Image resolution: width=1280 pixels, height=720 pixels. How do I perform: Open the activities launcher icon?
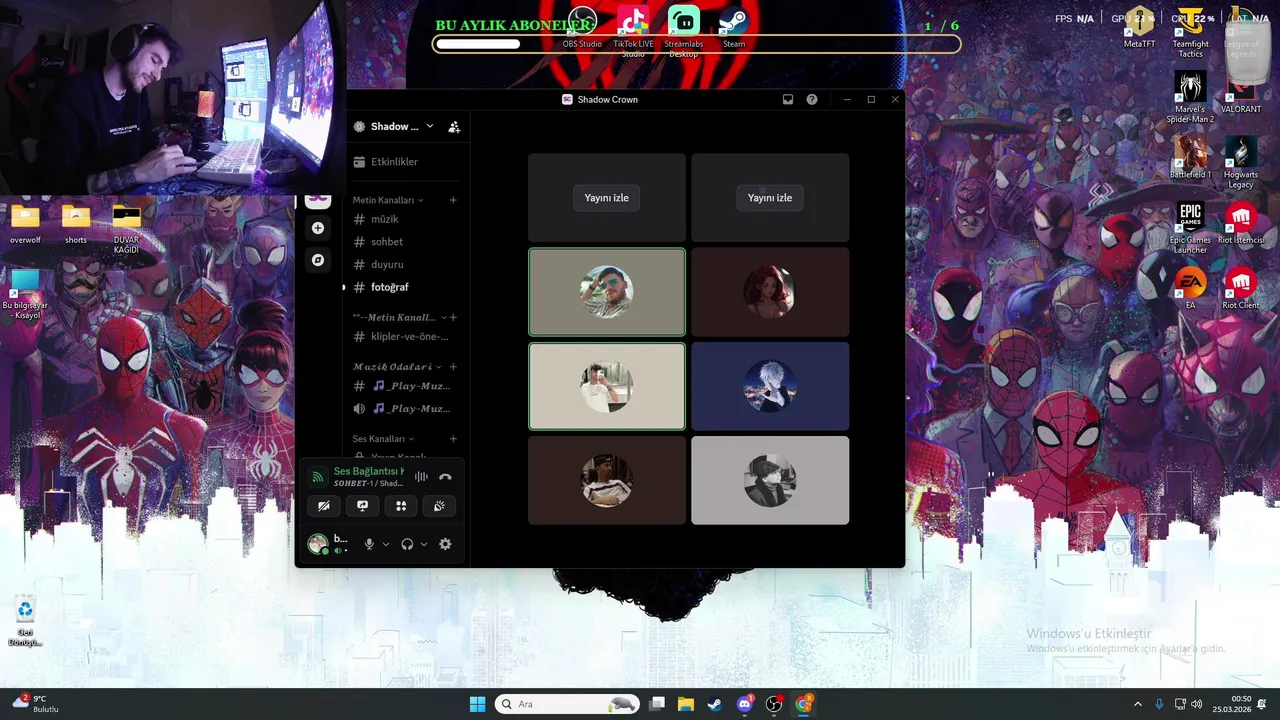tap(401, 506)
